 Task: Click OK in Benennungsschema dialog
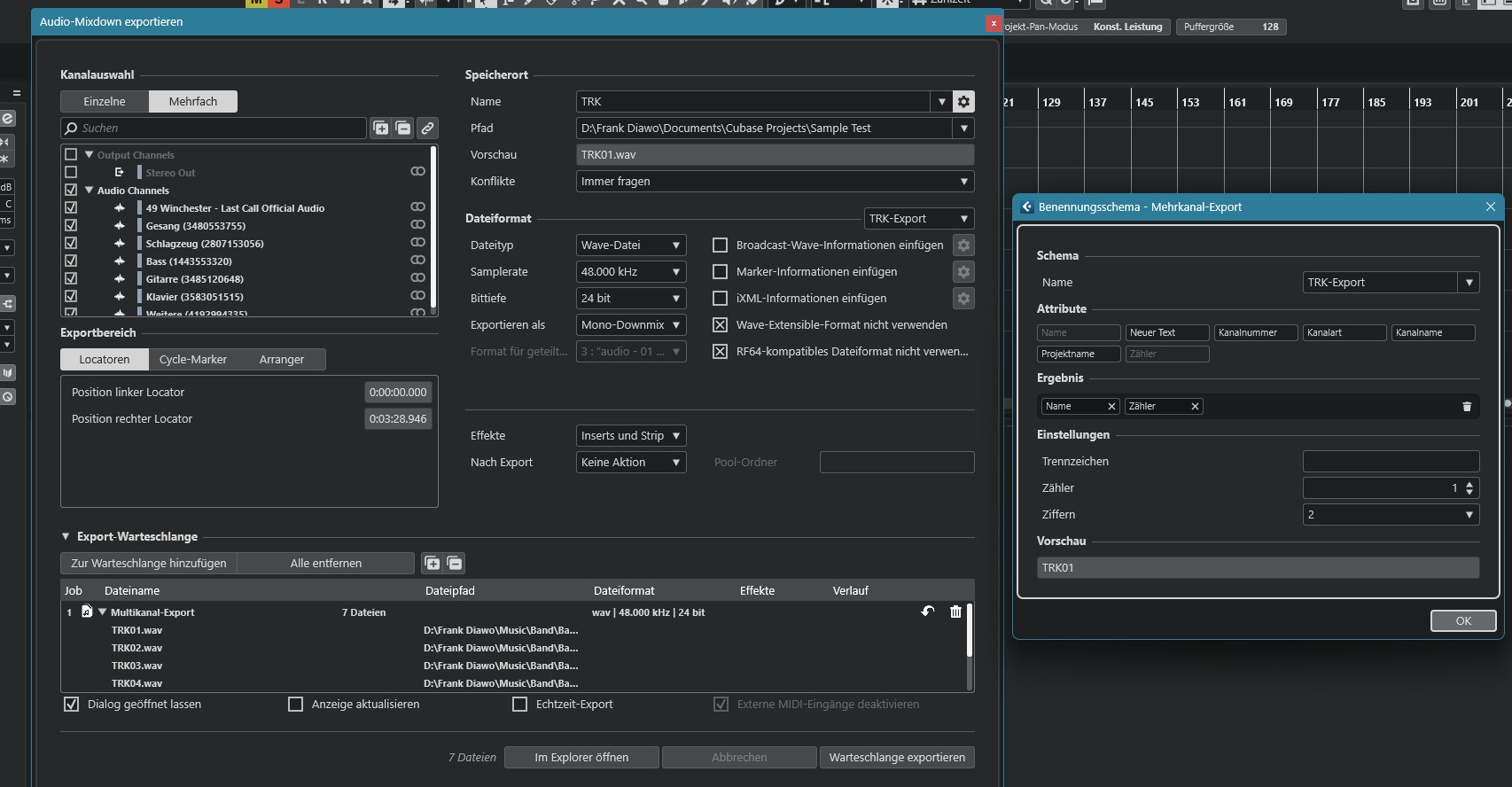click(x=1462, y=621)
